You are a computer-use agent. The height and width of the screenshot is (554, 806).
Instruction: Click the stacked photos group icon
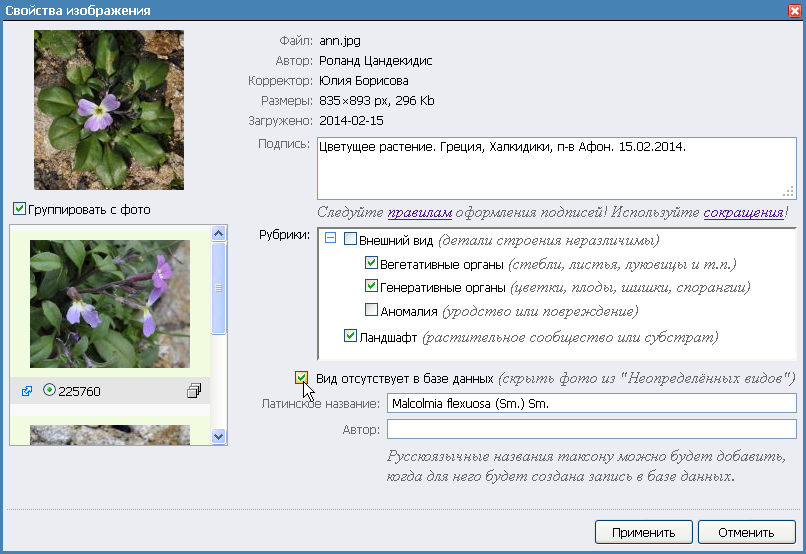(194, 391)
